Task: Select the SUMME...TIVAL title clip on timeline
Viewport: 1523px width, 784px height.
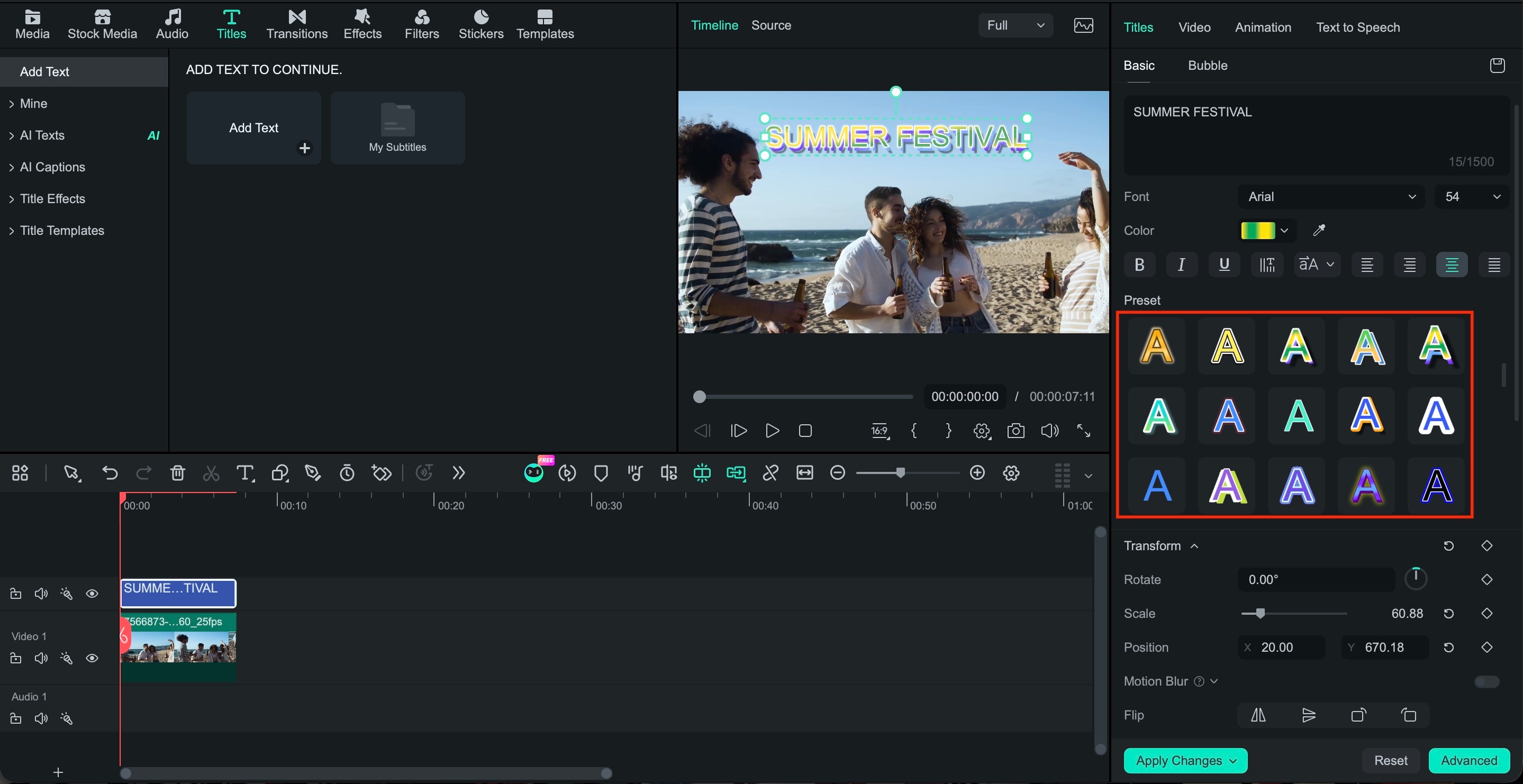Action: point(178,594)
